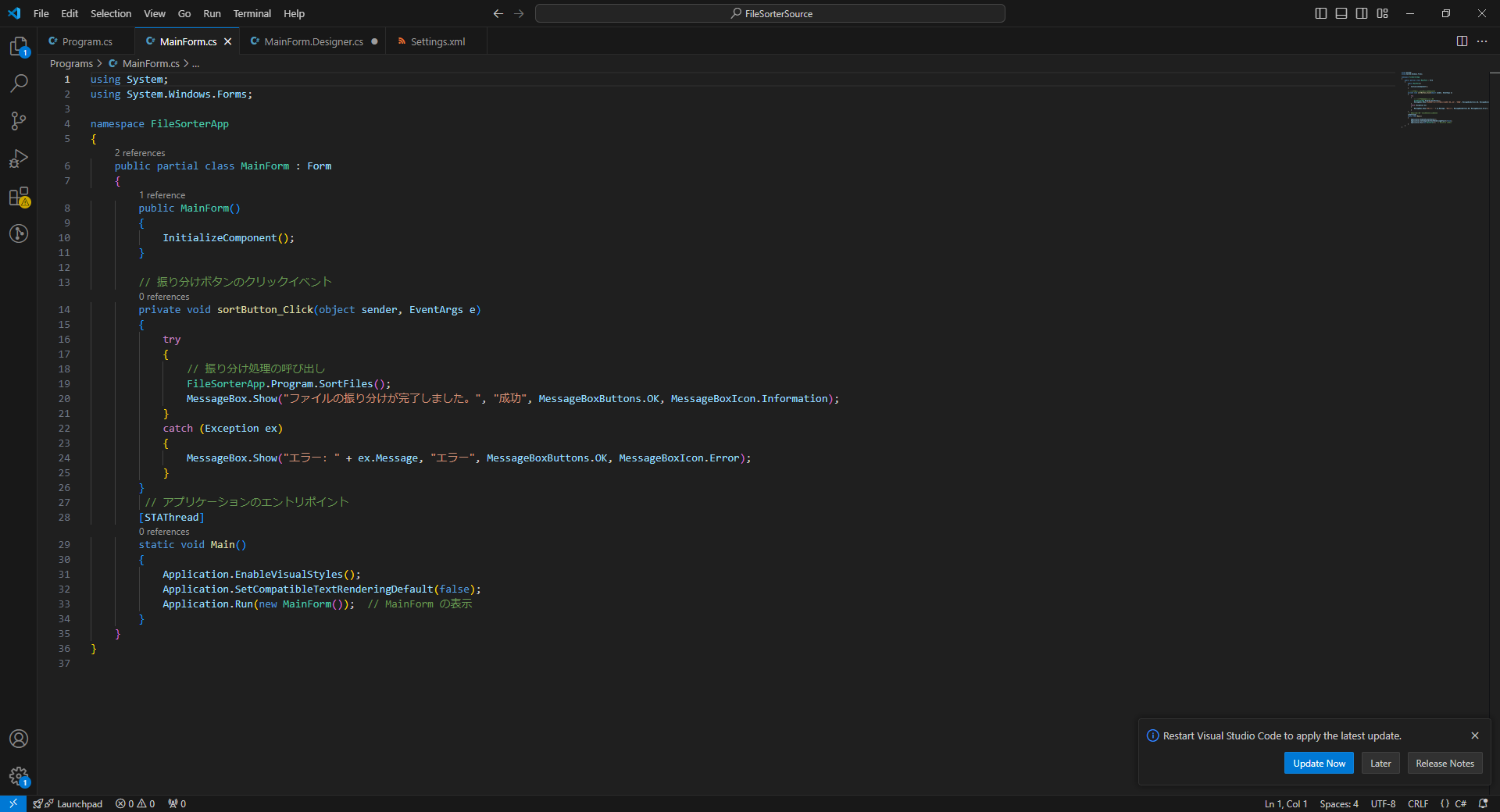Click the FileSorterSource command center search box
Image resolution: width=1500 pixels, height=812 pixels.
point(770,13)
